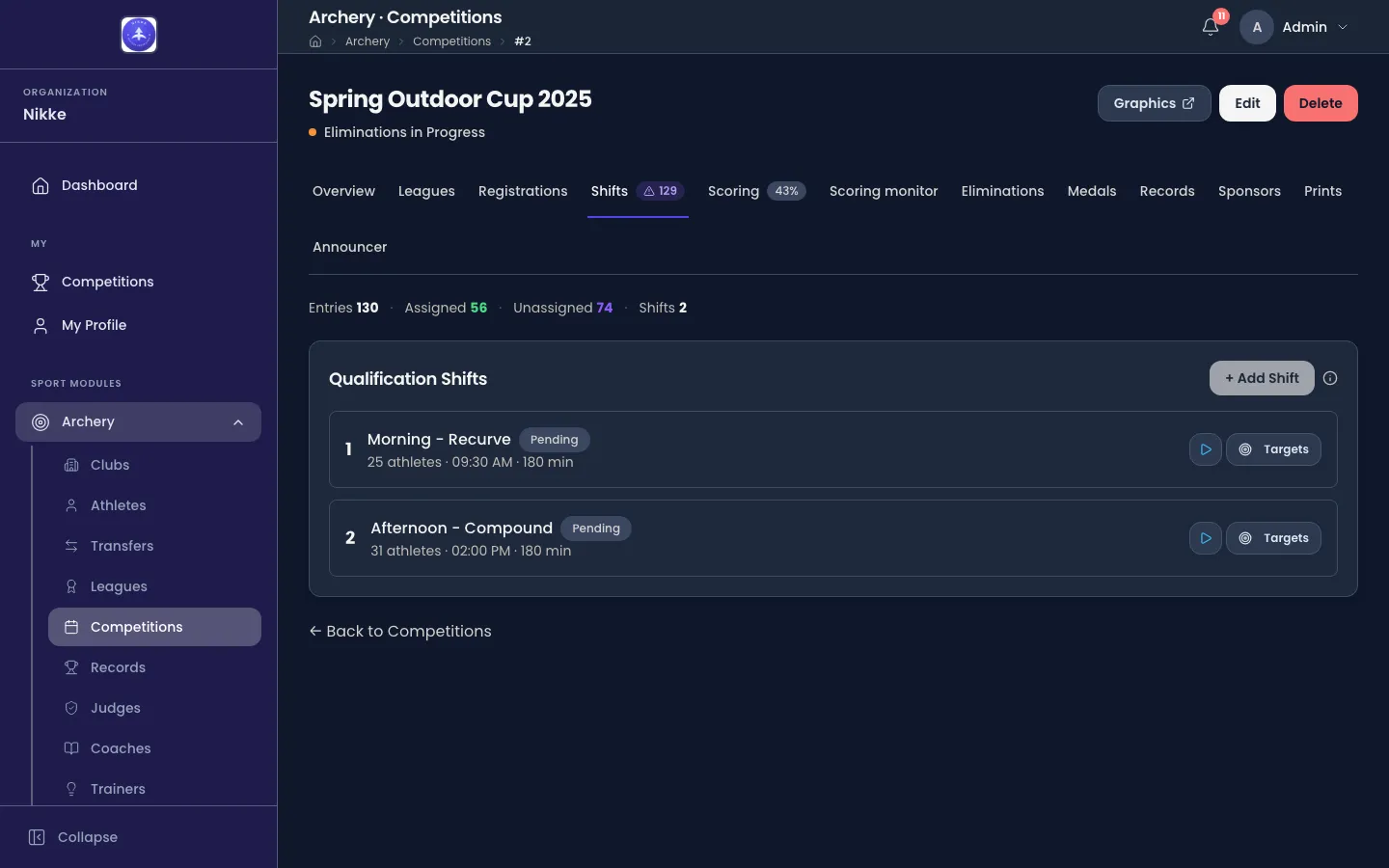Open the Admin user dropdown
This screenshot has height=868, width=1389.
click(x=1294, y=27)
